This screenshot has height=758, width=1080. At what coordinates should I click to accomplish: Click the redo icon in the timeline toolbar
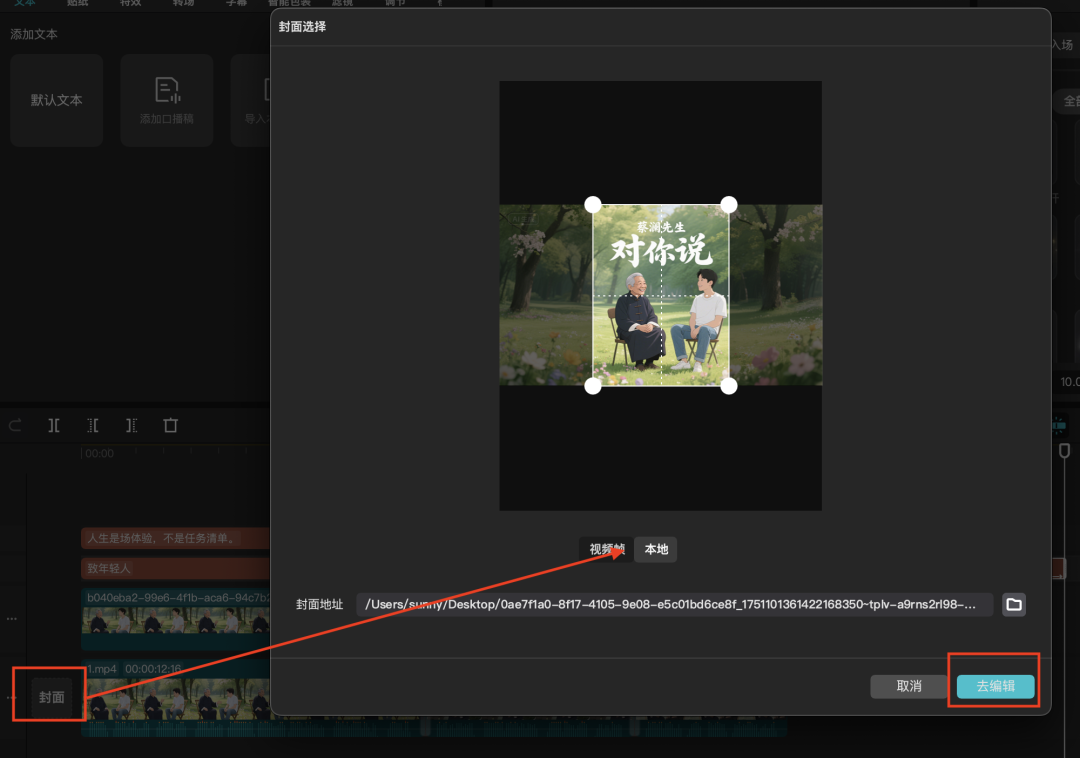click(x=14, y=425)
